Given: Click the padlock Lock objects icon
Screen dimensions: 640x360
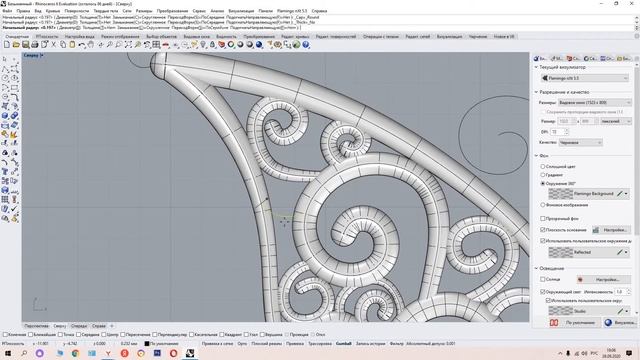Looking at the screenshot, I should 212,45.
